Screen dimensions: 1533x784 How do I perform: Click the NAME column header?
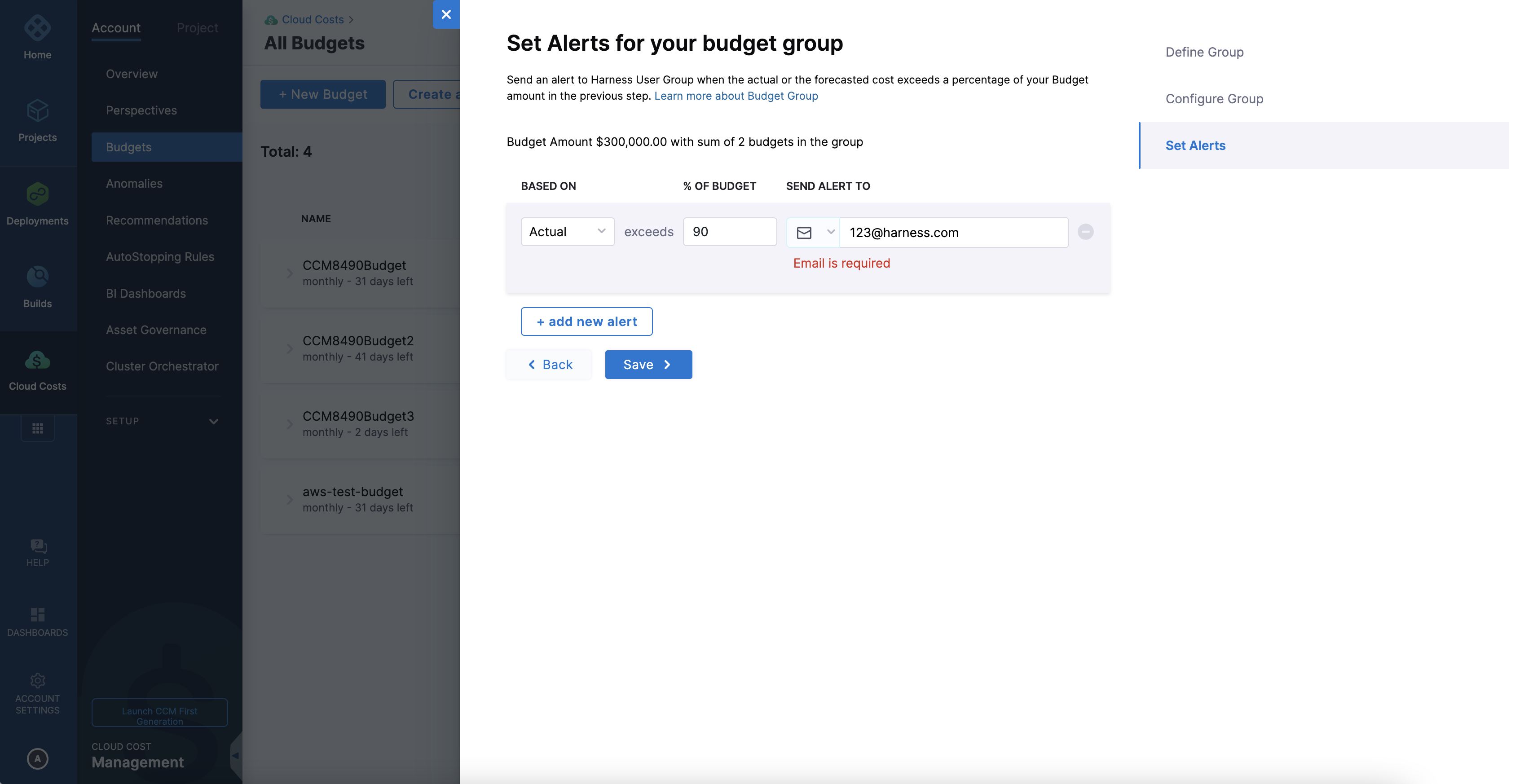pyautogui.click(x=315, y=219)
